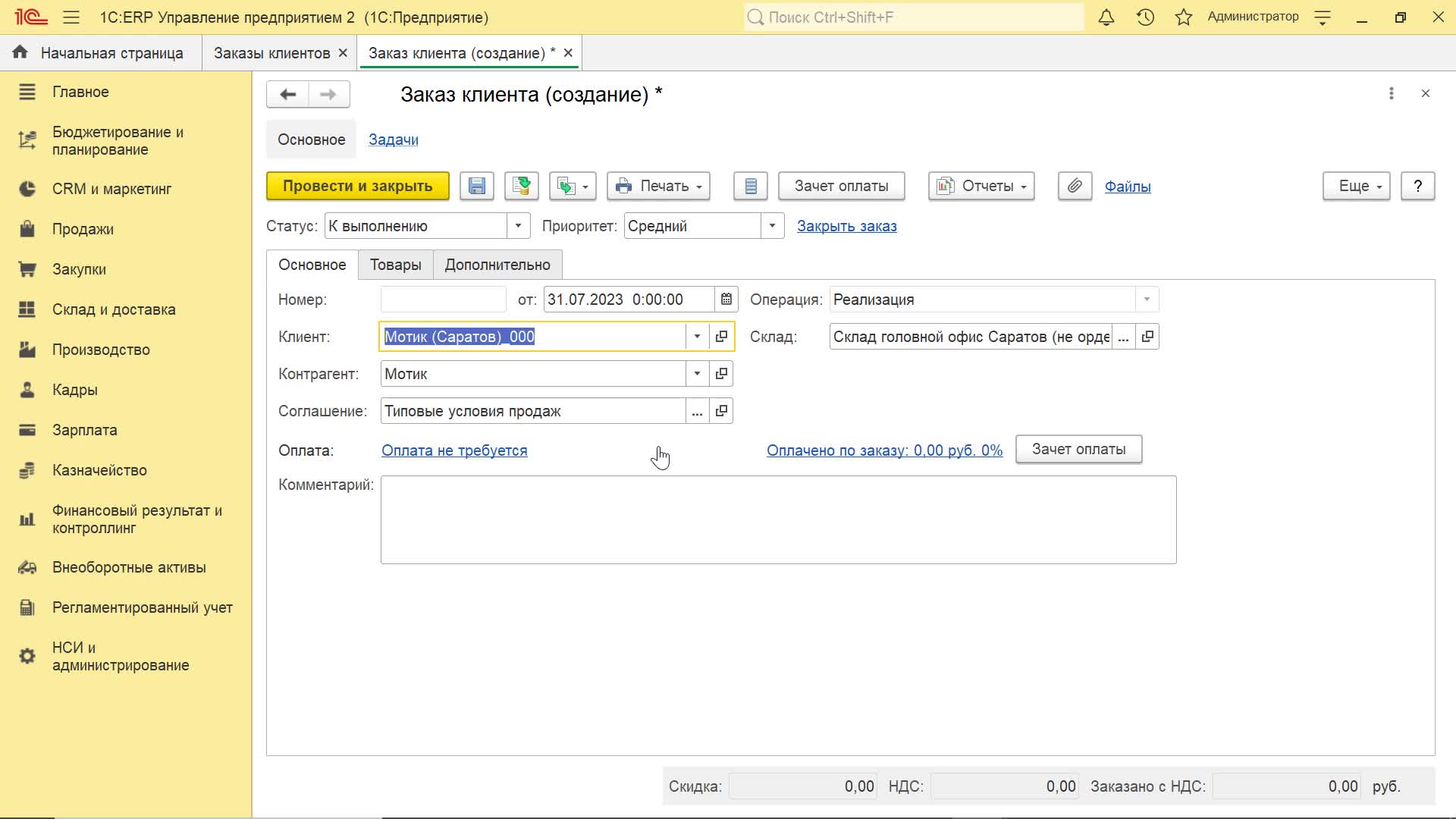Open CRM и маркетинг section
The width and height of the screenshot is (1456, 819).
point(111,189)
